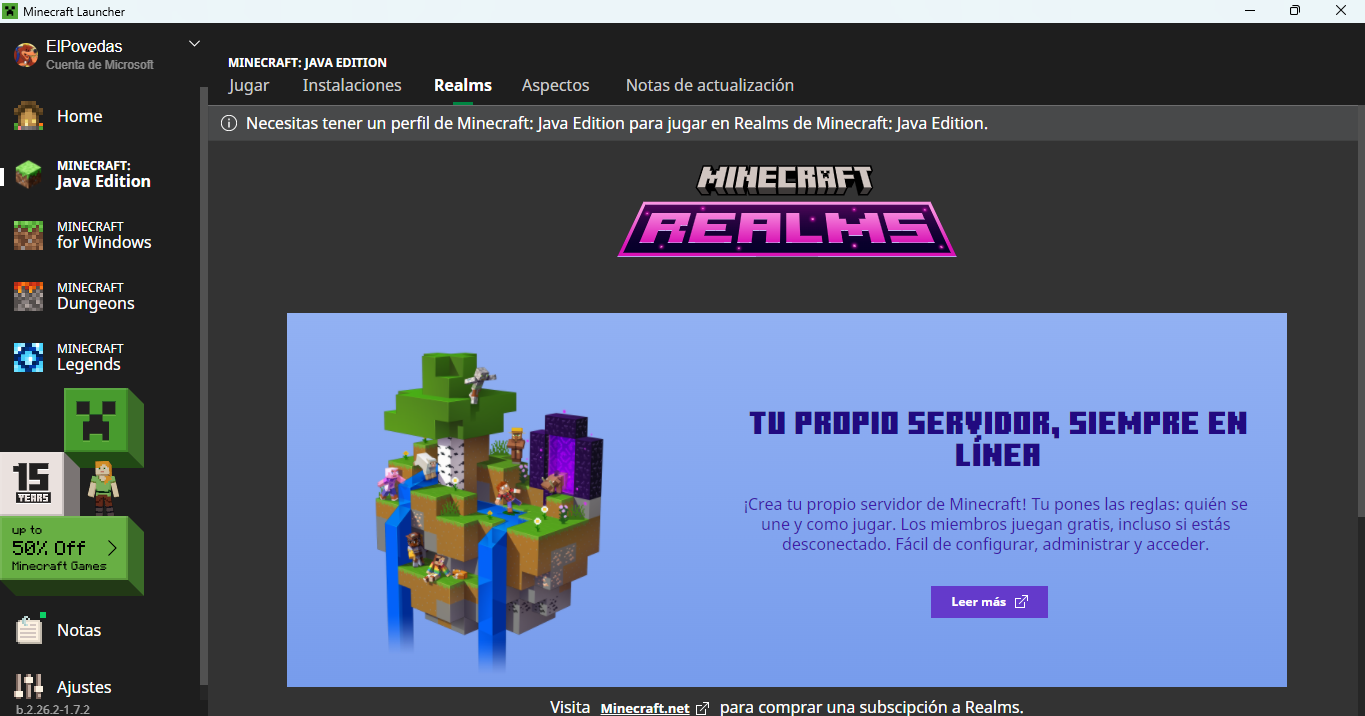
Task: Close the Minecraft Launcher window
Action: tap(1341, 11)
